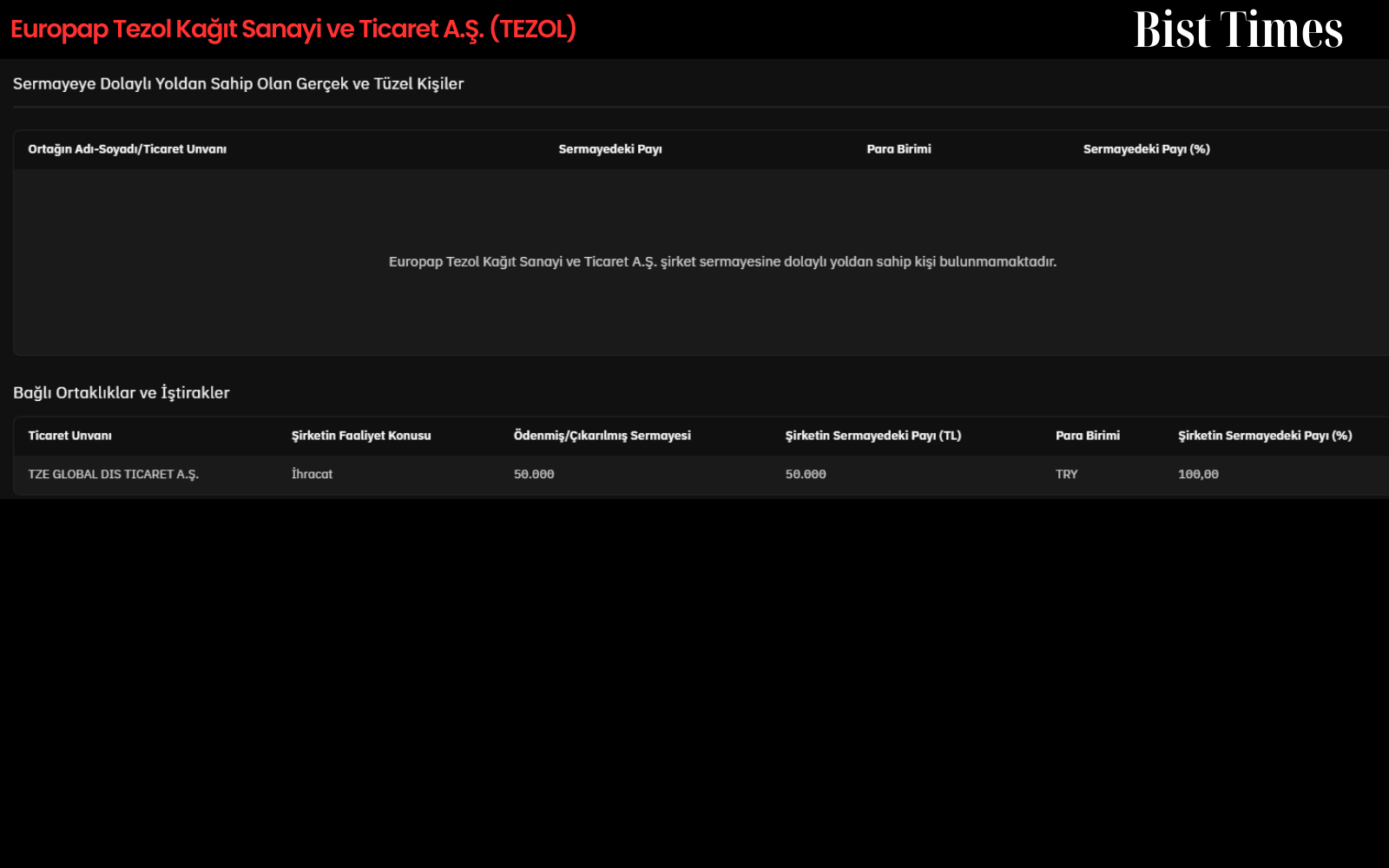The height and width of the screenshot is (868, 1389).
Task: Click the subsidiaries table Para Birimi header
Action: coord(1088,436)
